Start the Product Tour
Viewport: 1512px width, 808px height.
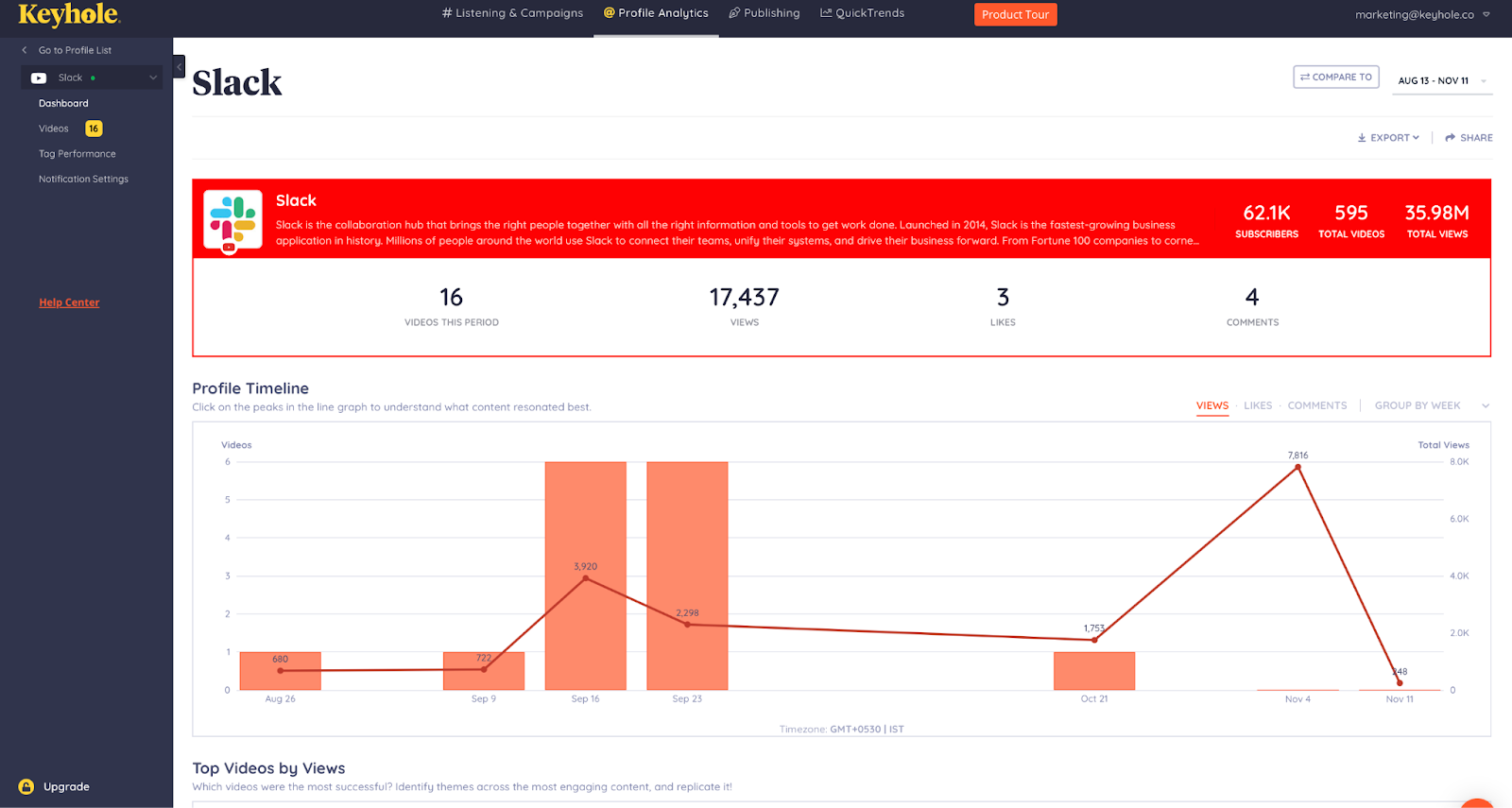coord(1015,14)
